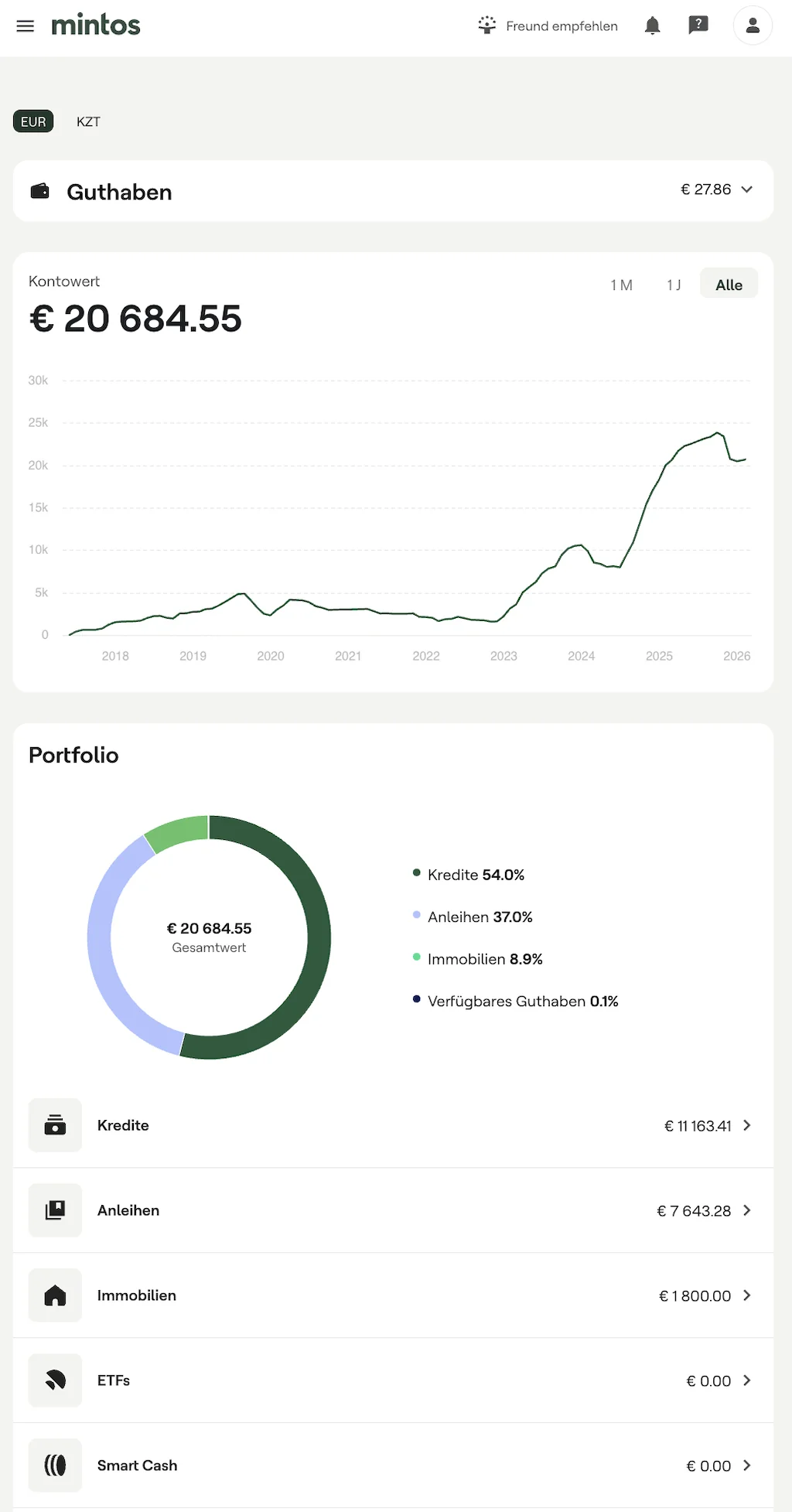
Task: Open the hamburger navigation menu
Action: 26,26
